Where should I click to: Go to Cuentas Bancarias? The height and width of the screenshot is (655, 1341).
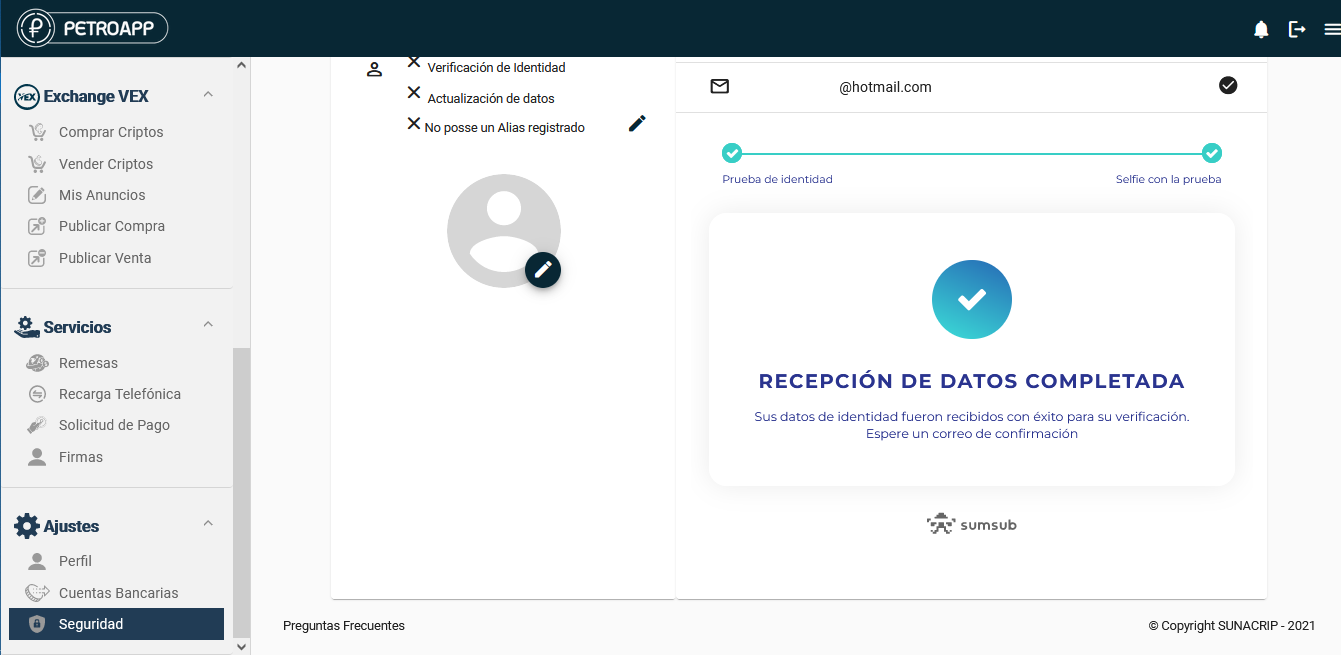[118, 593]
